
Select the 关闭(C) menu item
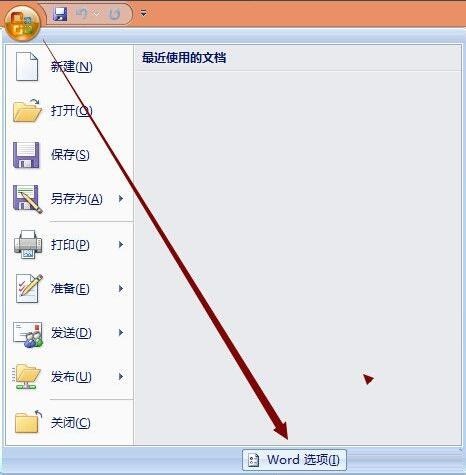(69, 423)
